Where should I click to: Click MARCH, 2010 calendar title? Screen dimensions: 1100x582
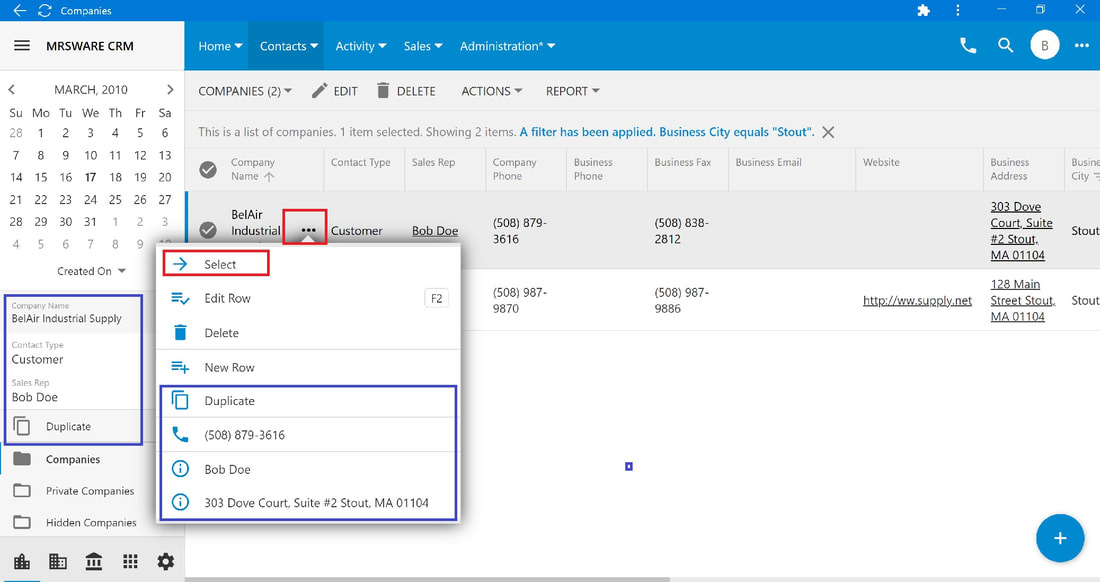click(x=91, y=90)
